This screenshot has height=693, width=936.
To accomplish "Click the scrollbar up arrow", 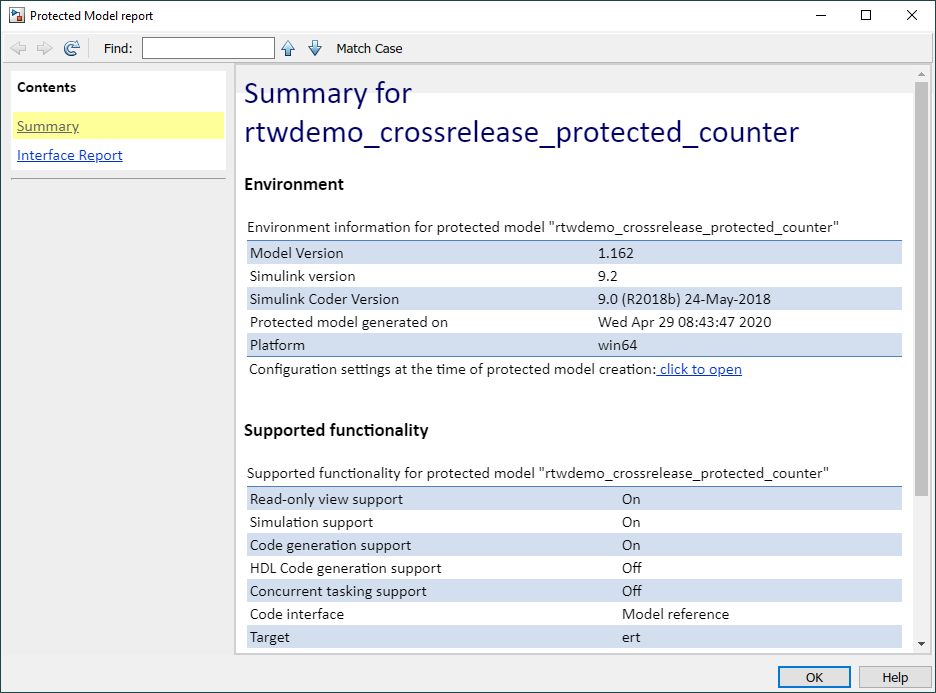I will click(921, 75).
